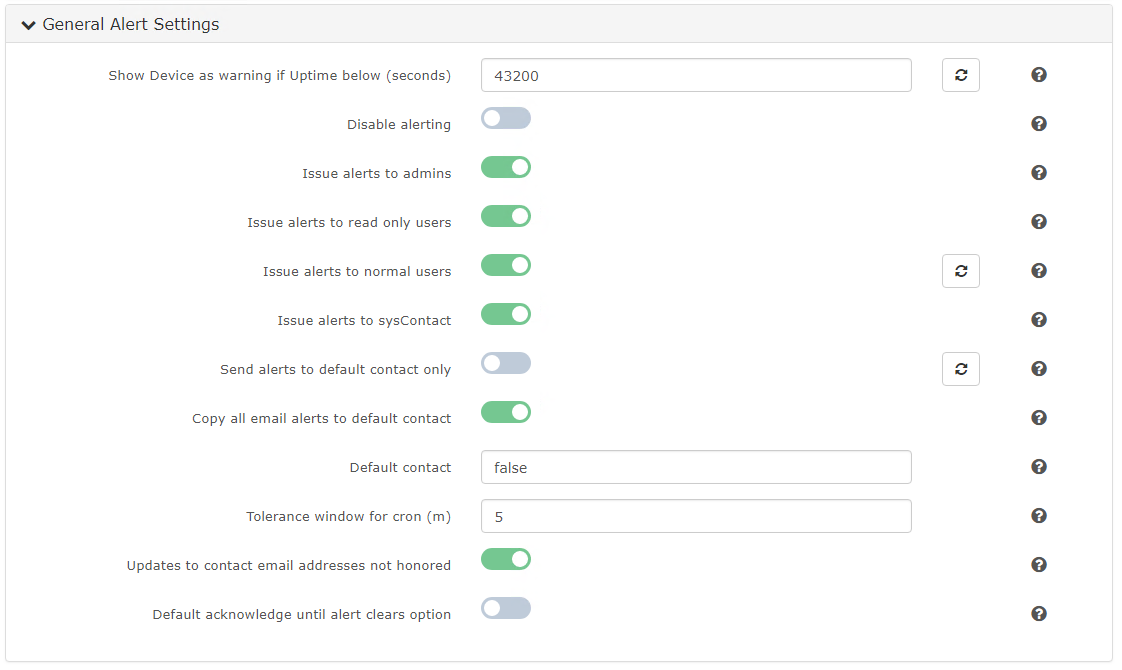Open help for Tolerance window for cron
This screenshot has width=1122, height=670.
pyautogui.click(x=1038, y=515)
